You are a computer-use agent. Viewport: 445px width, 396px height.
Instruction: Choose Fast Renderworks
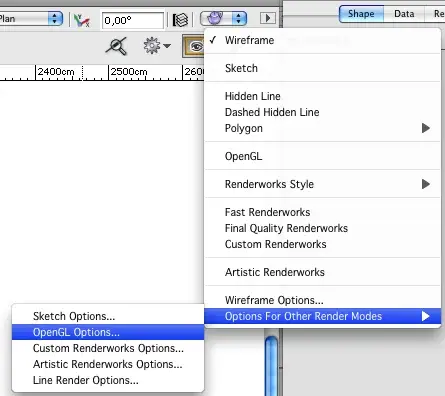coord(322,212)
